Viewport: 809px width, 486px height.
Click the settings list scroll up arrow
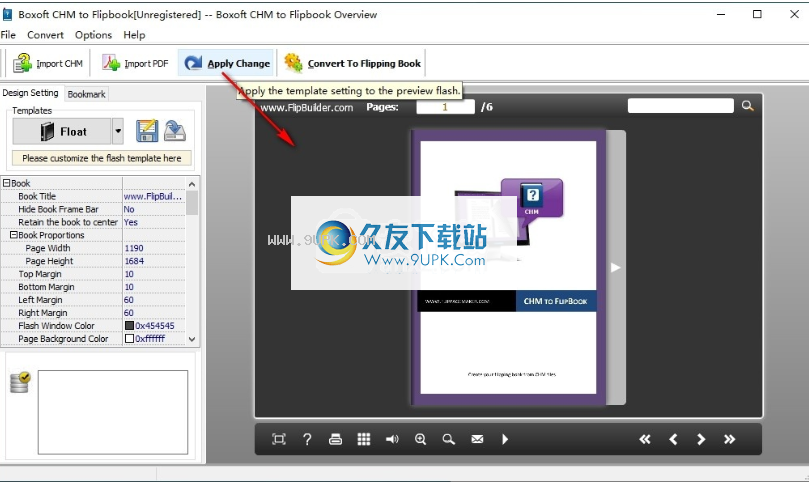[192, 184]
